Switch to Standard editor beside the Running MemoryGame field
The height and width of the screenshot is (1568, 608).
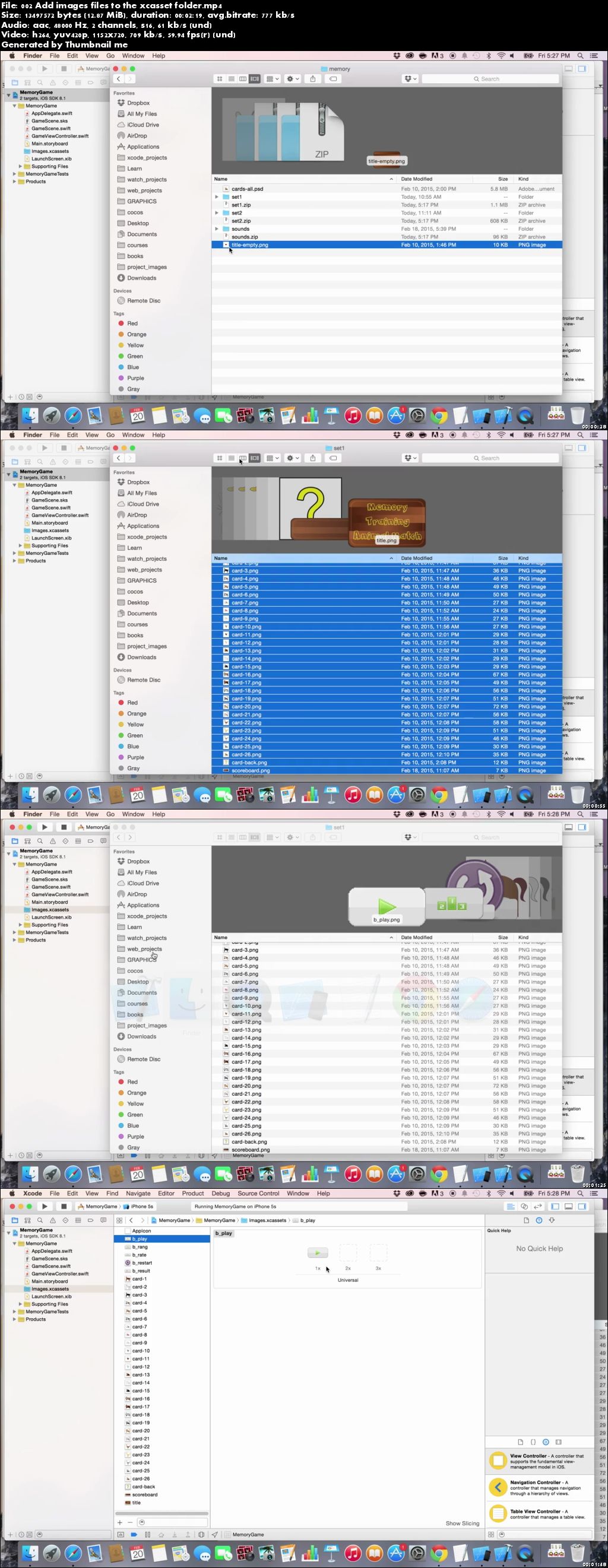tap(511, 1206)
